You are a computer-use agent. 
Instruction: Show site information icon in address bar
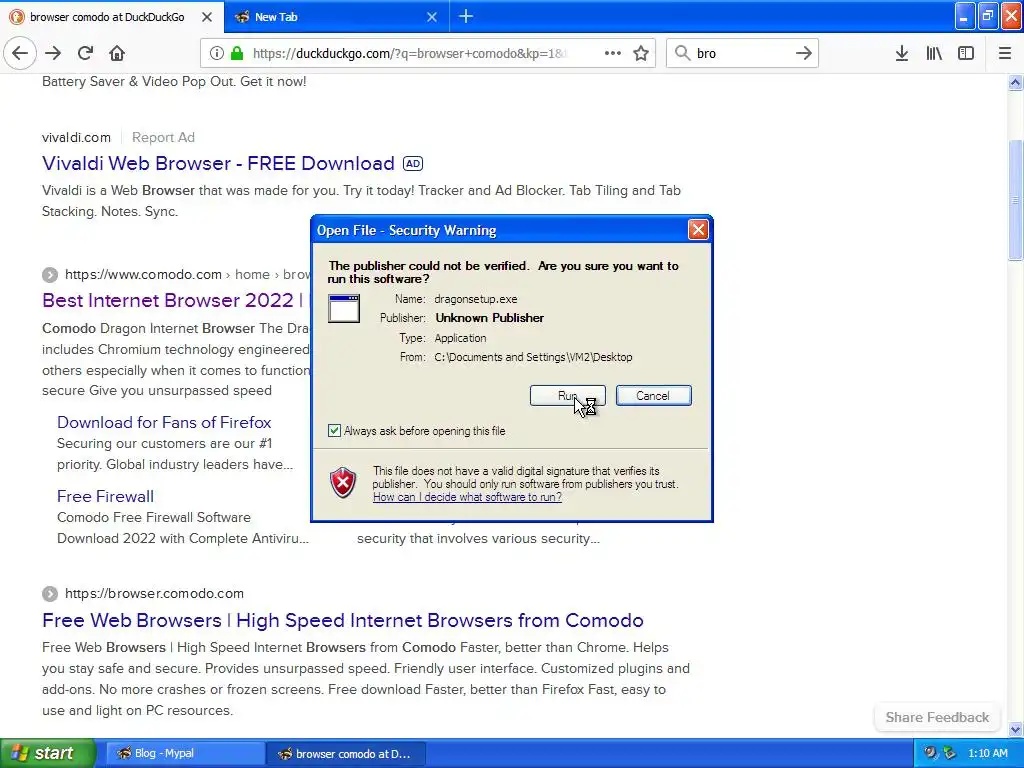tap(217, 53)
